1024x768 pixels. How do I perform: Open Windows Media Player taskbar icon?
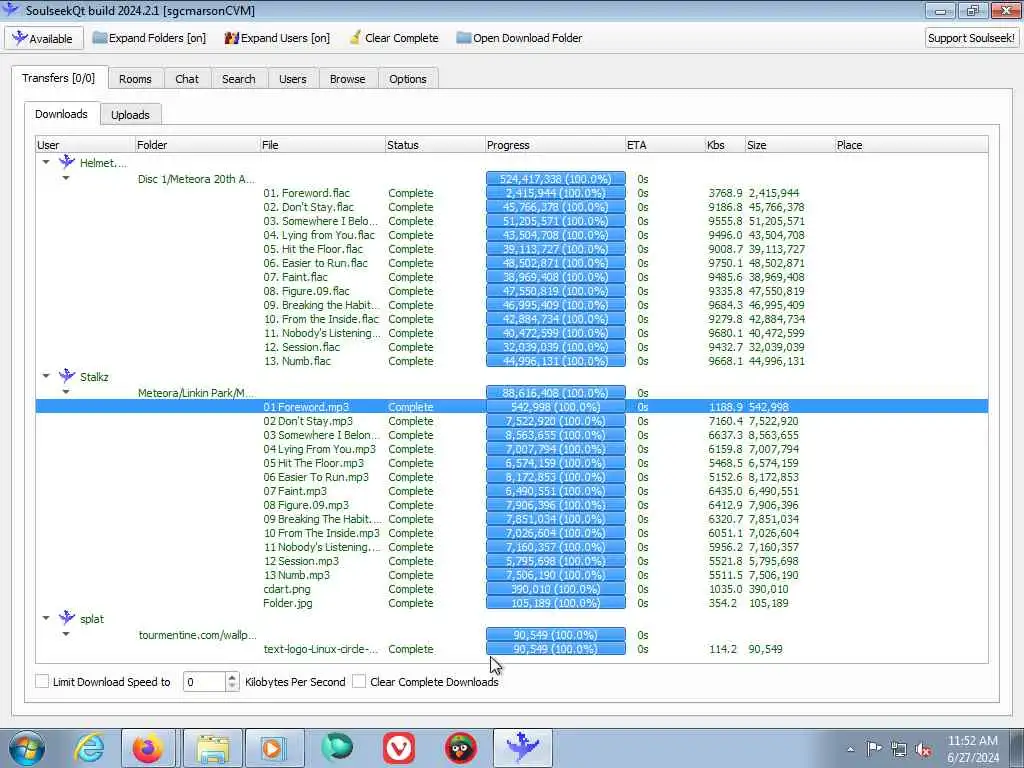pos(274,748)
